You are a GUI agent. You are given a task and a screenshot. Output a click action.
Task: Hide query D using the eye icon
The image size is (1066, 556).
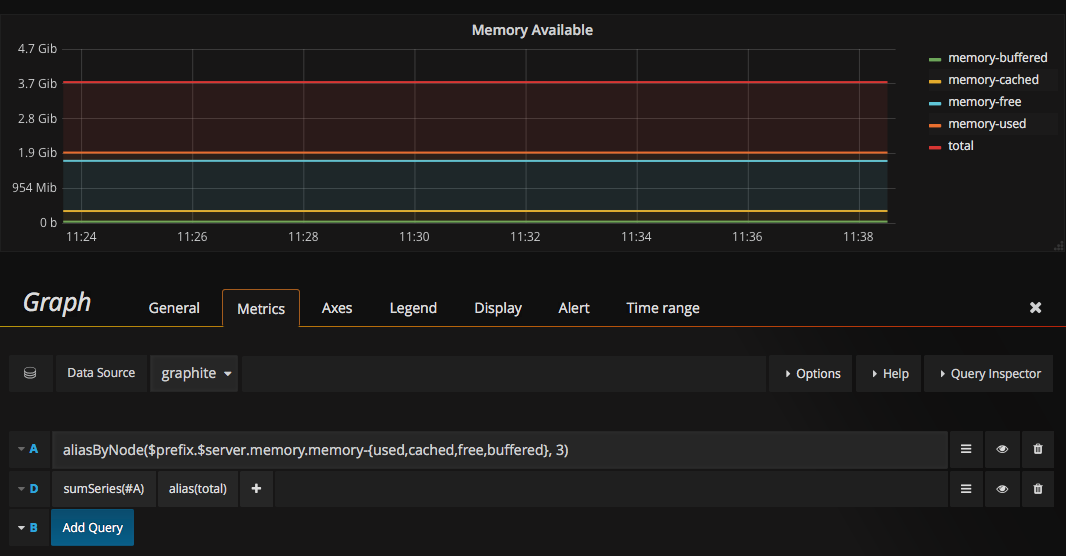click(x=1002, y=489)
